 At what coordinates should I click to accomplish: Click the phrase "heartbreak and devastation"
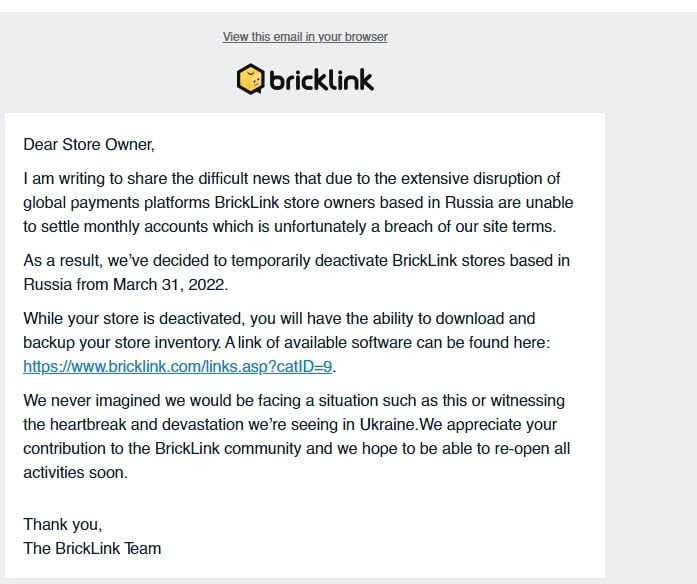(147, 425)
